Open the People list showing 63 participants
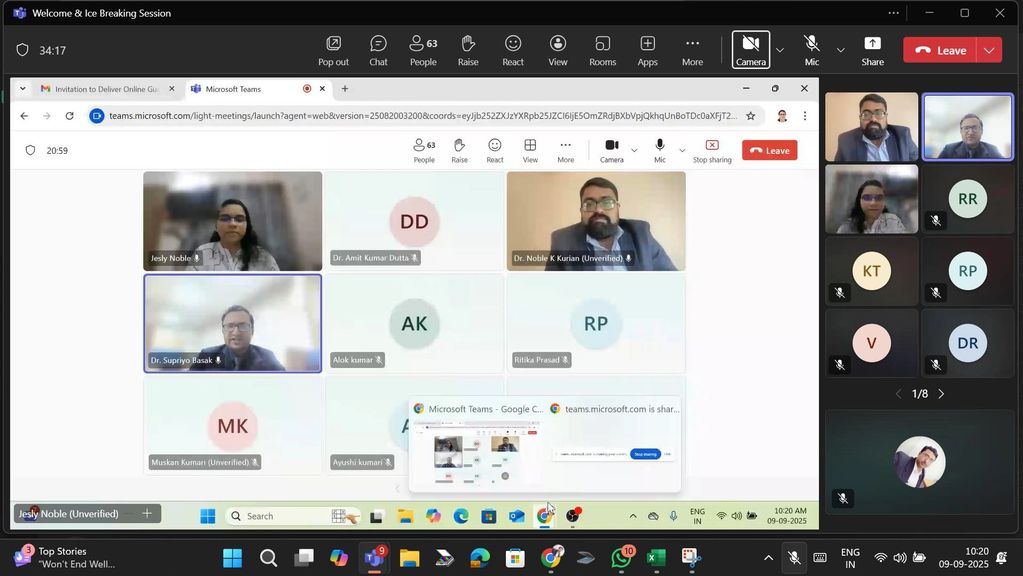The height and width of the screenshot is (576, 1023). pyautogui.click(x=423, y=49)
